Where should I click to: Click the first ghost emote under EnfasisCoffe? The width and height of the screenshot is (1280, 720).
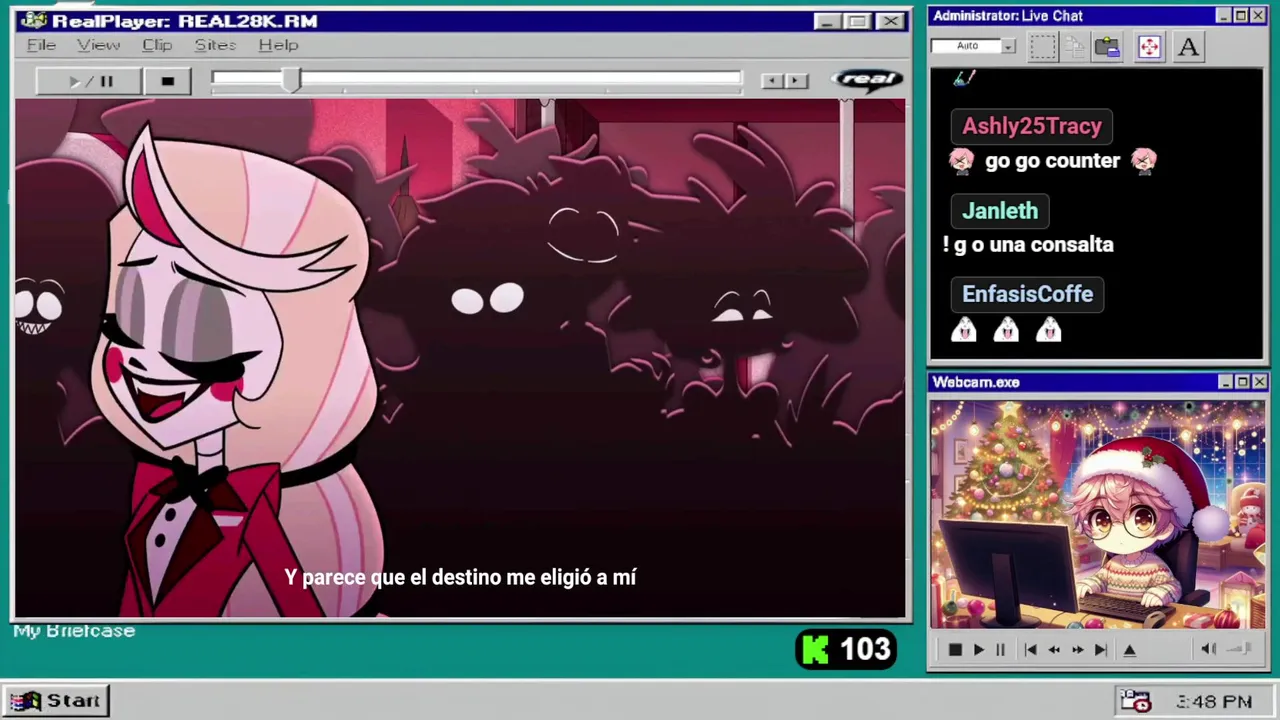coord(964,330)
